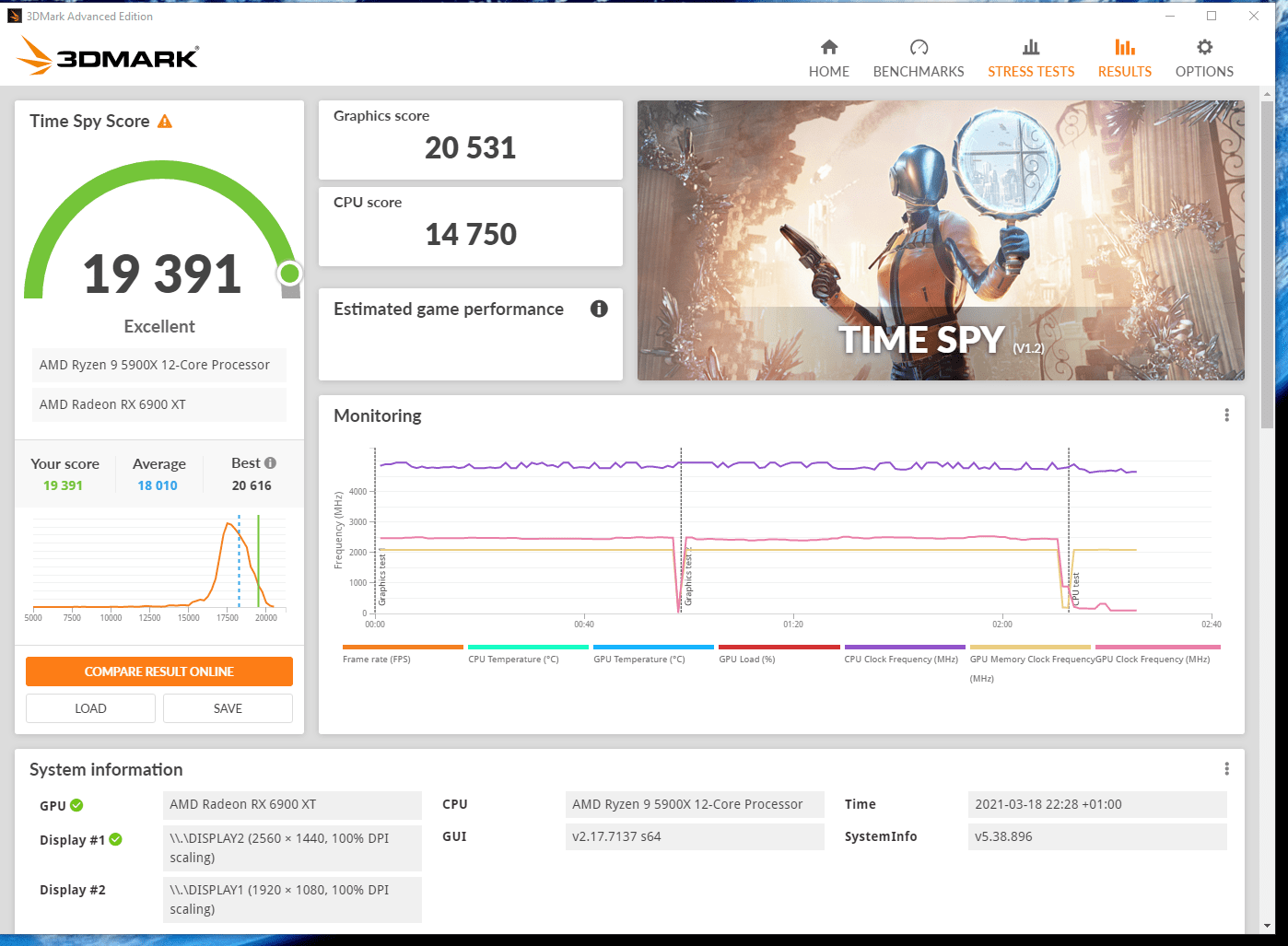Viewport: 1288px width, 946px height.
Task: Click the Estimated game performance heading
Action: click(x=449, y=309)
